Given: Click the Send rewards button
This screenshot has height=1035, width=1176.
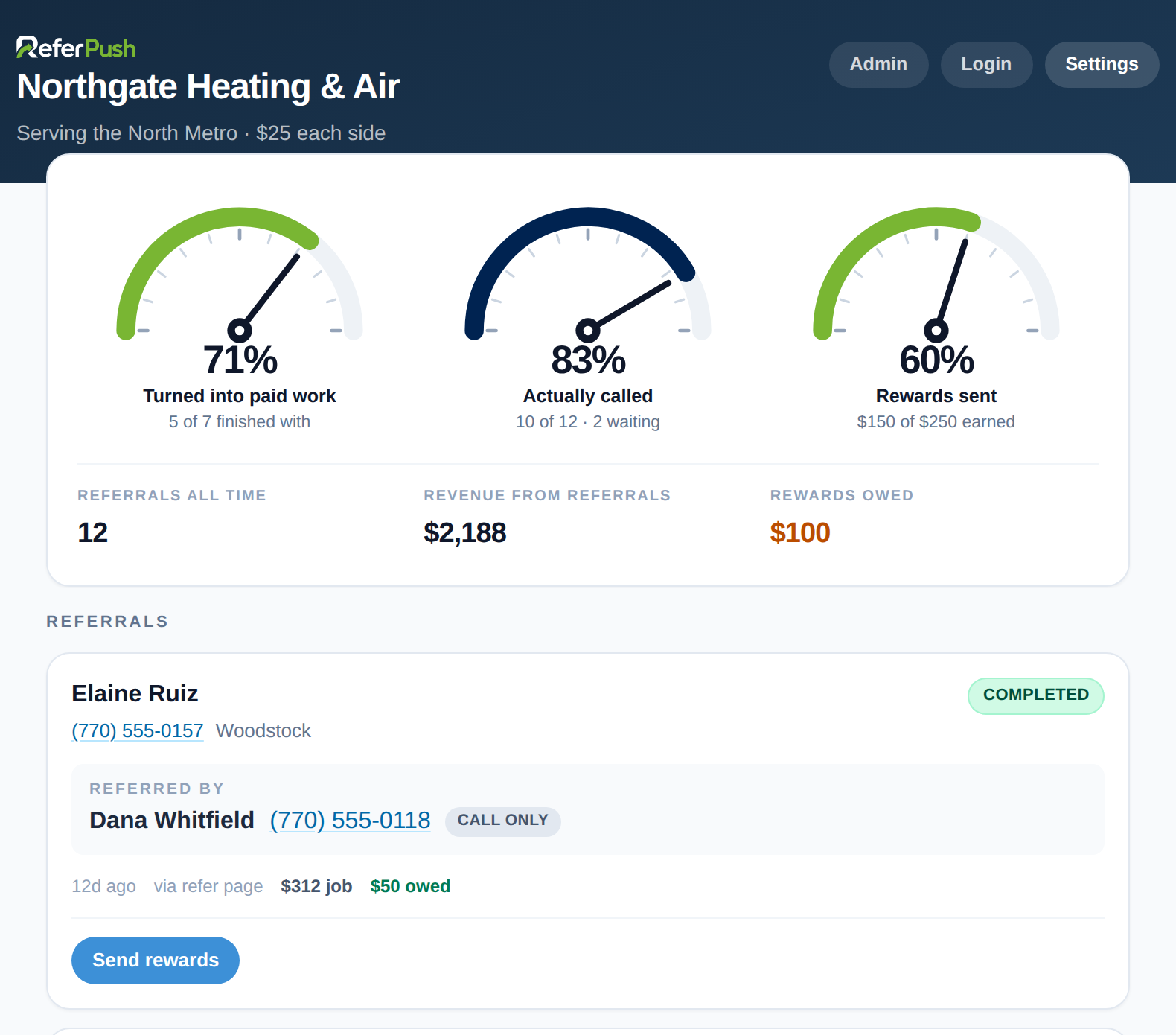Looking at the screenshot, I should tap(156, 960).
